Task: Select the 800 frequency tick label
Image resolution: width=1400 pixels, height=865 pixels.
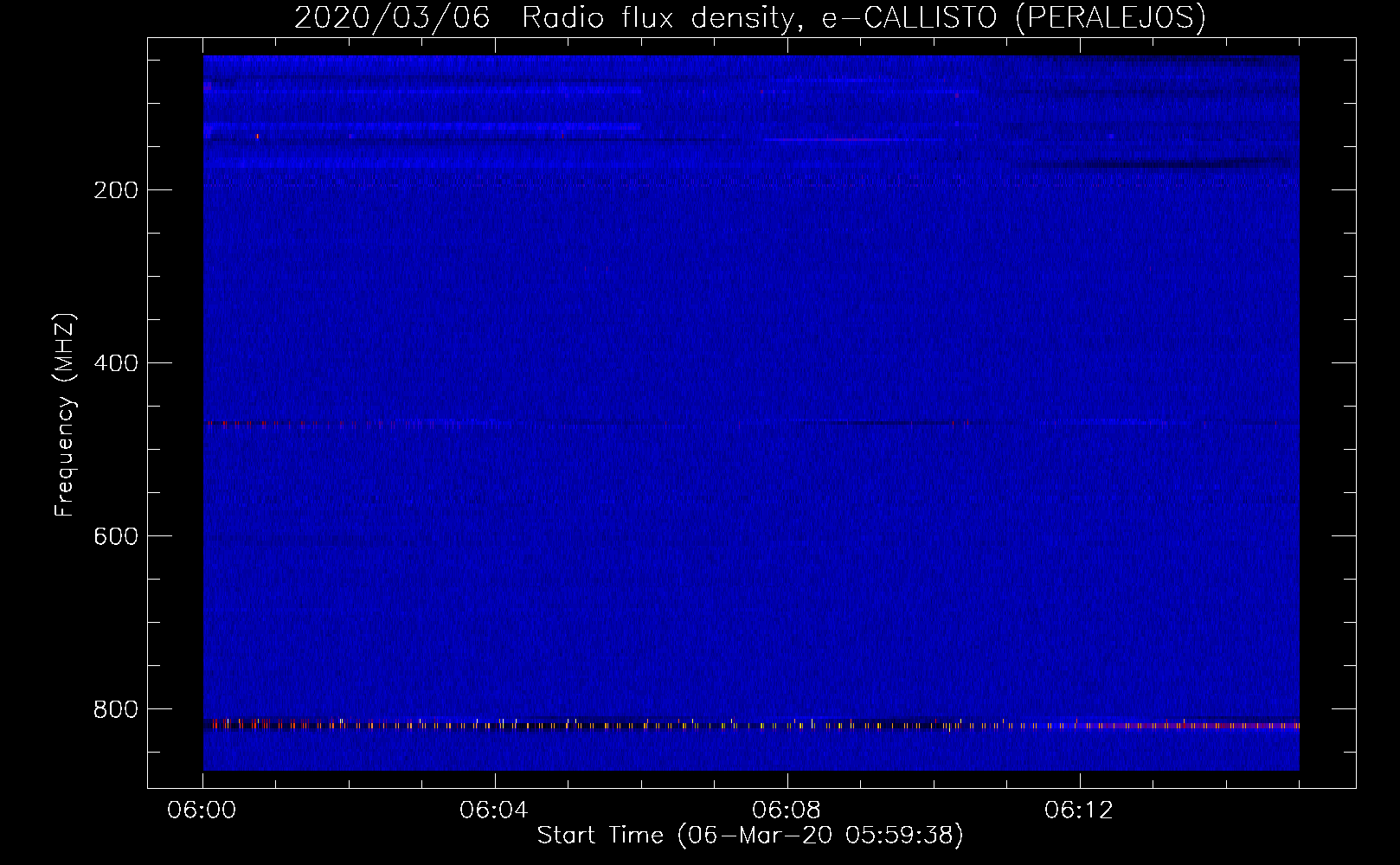Action: (115, 709)
